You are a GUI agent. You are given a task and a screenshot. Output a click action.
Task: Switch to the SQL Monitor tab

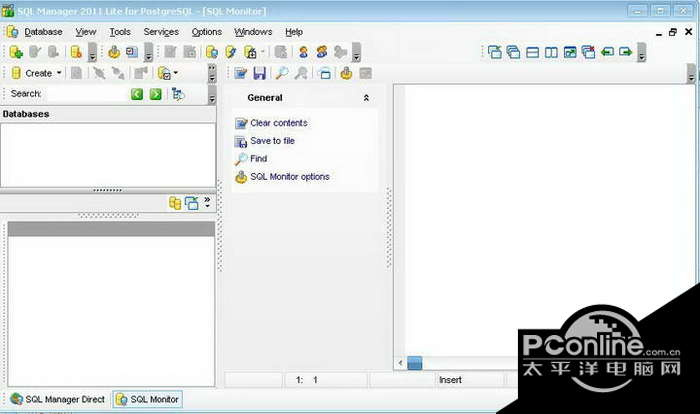(148, 399)
